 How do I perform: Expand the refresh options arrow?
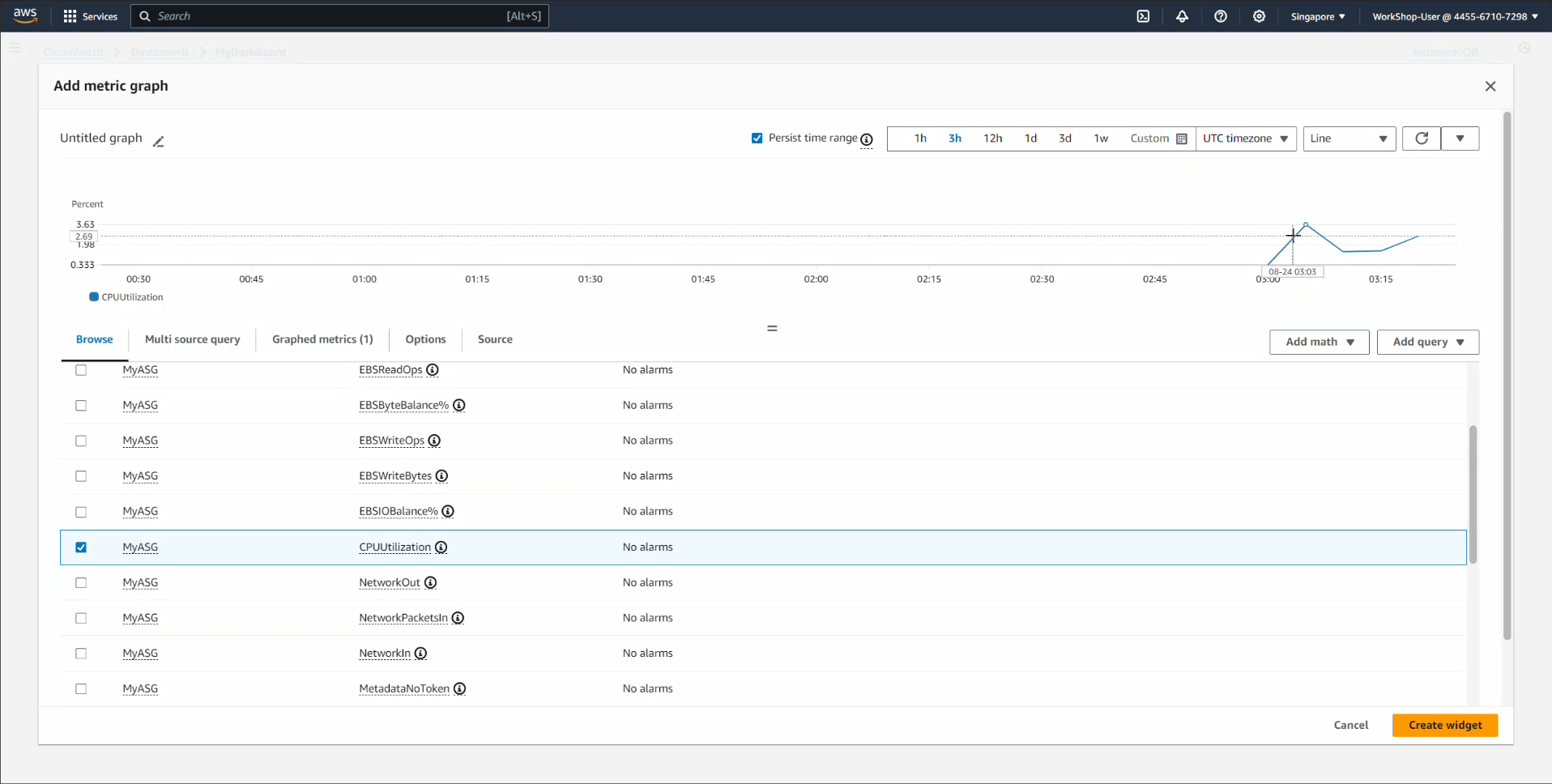click(x=1460, y=138)
